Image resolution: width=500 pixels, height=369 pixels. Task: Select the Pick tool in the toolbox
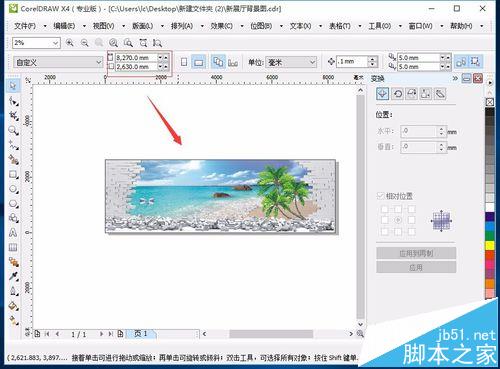(13, 86)
